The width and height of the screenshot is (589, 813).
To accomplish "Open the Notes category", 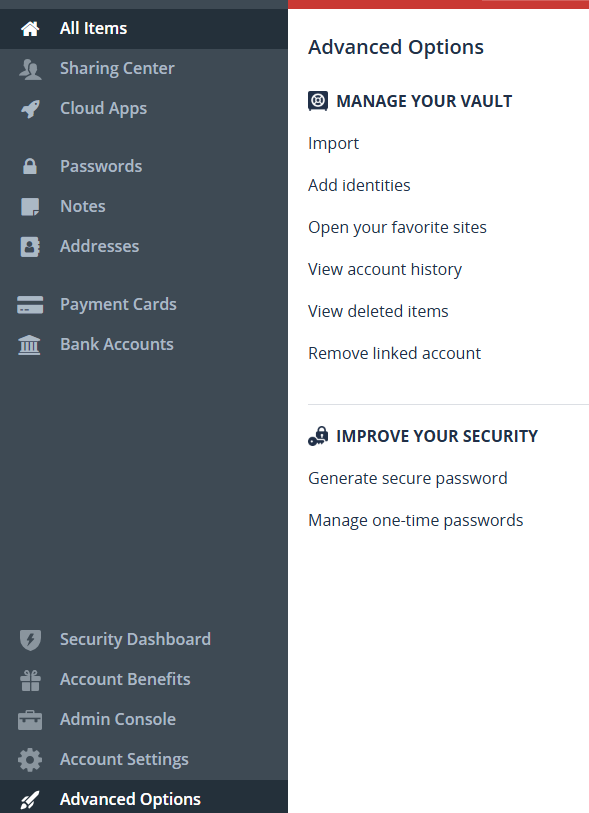I will pos(144,206).
